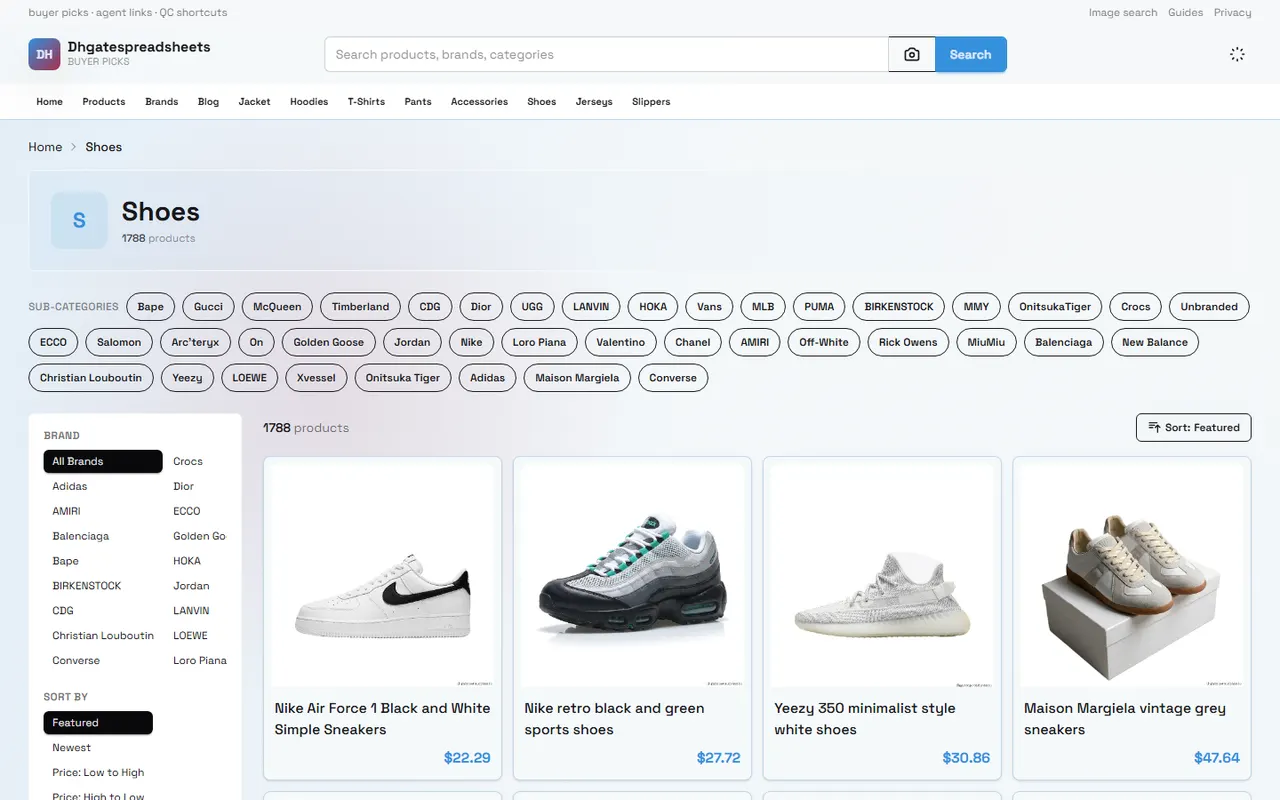Select the Timberland sub-category chip

pos(360,307)
